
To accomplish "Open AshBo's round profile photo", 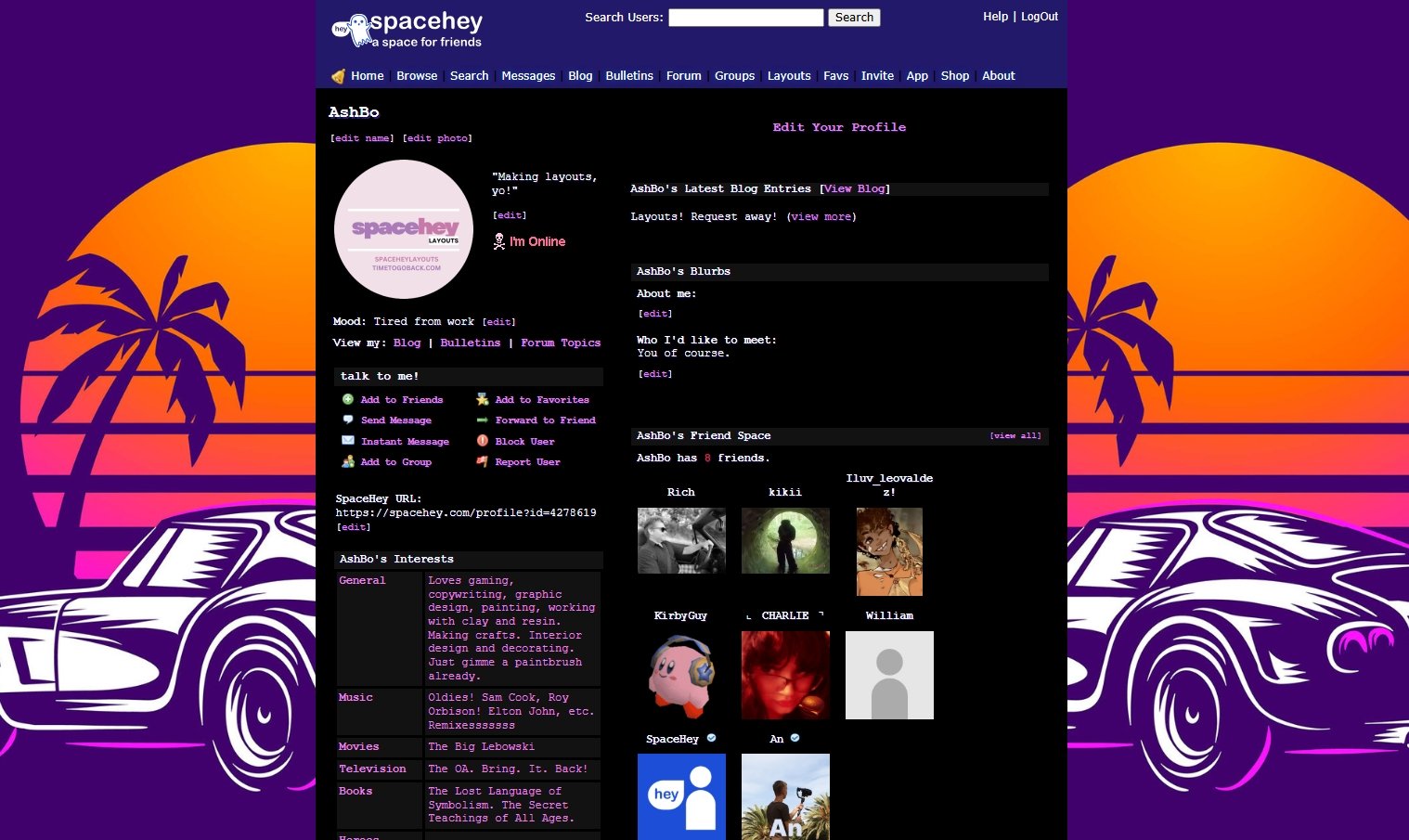I will (404, 229).
